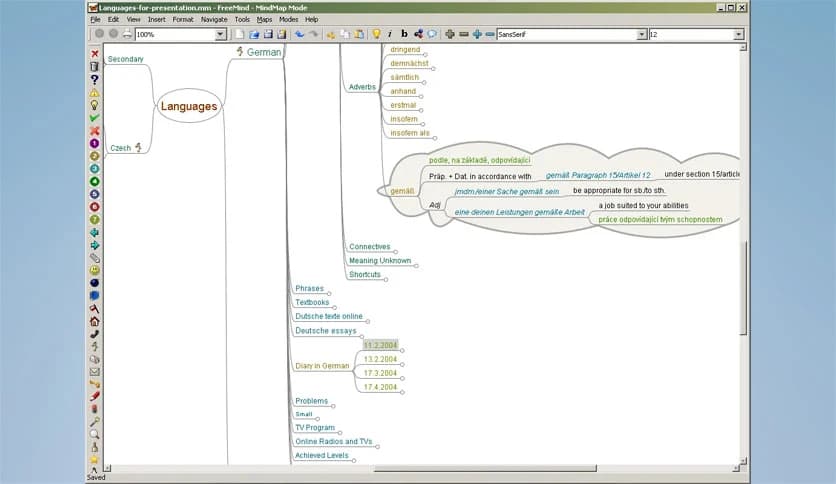Click the horizontal scrollbar thumb
Screen dimensions: 836x484
pyautogui.click(x=485, y=469)
